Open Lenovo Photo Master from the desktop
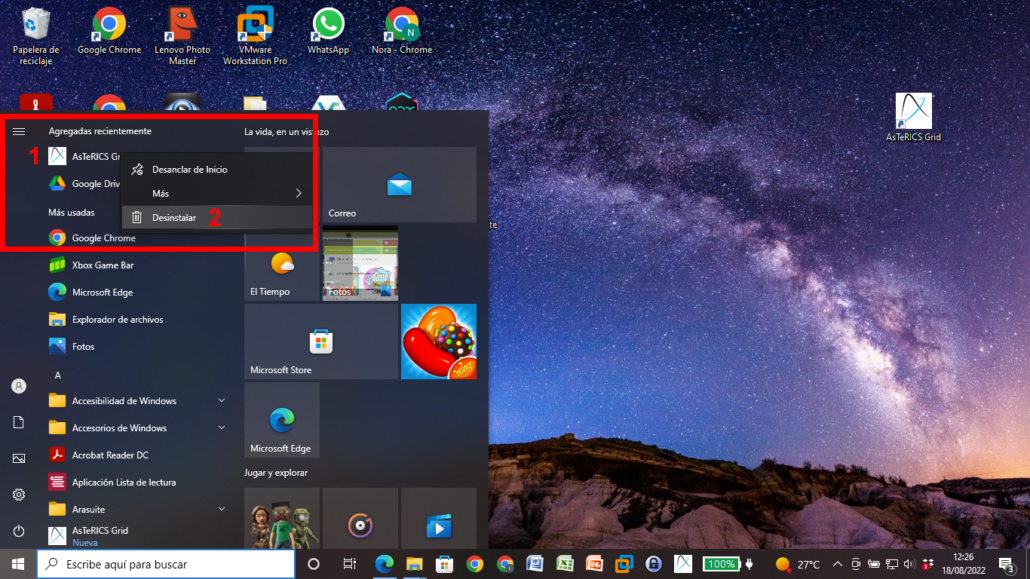1030x579 pixels. 181,25
